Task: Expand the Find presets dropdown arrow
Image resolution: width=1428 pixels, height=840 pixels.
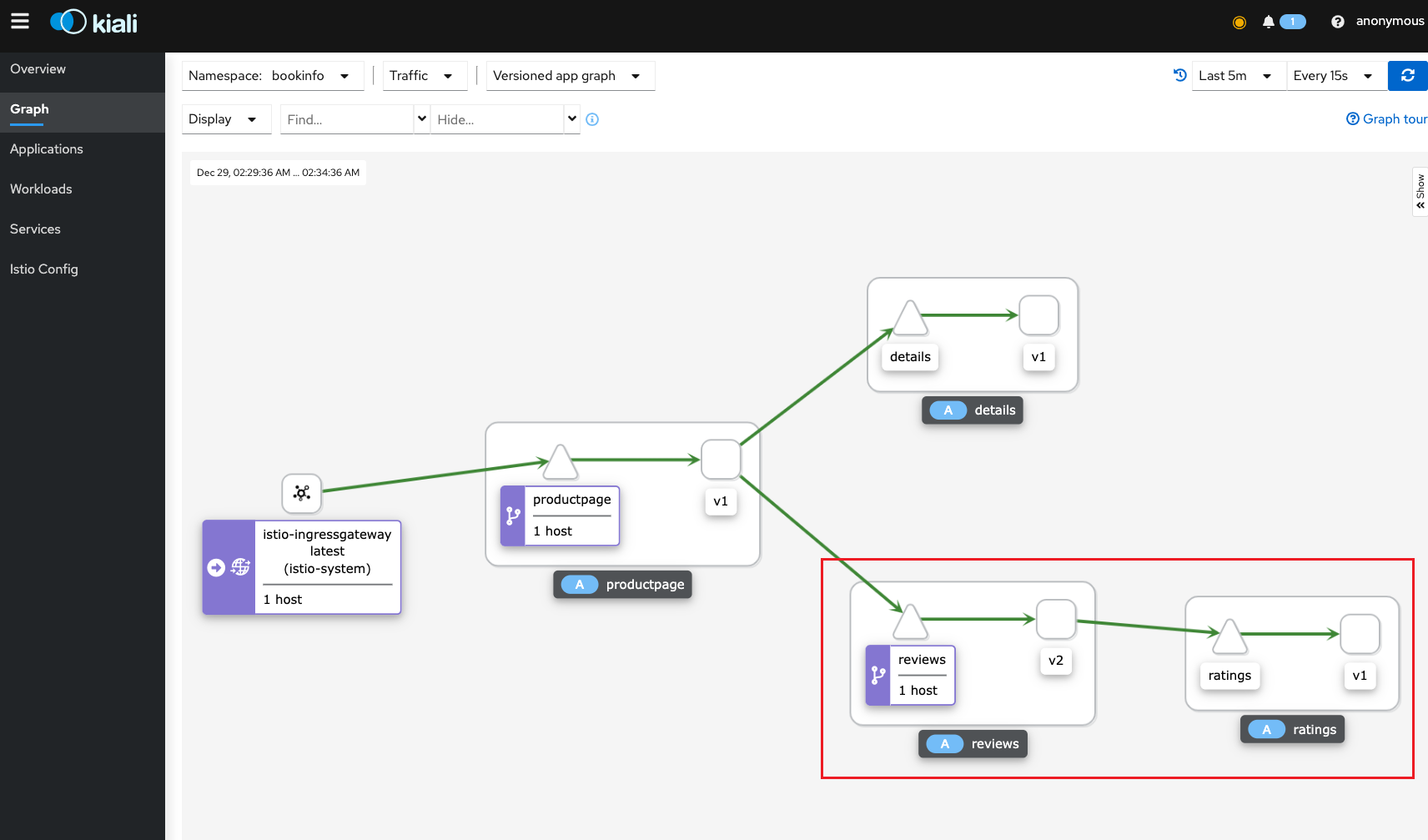Action: (x=422, y=119)
